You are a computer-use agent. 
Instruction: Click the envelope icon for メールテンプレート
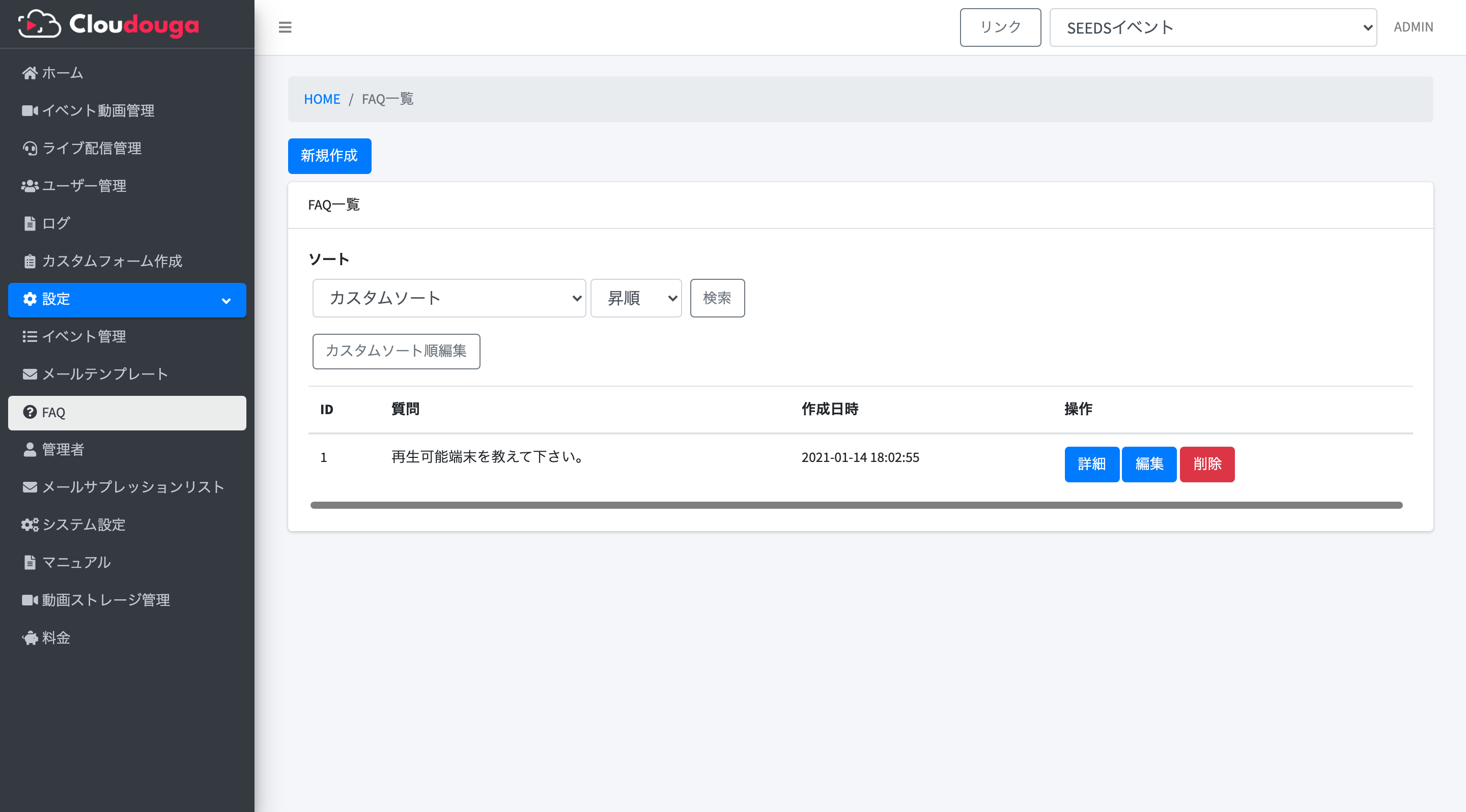30,374
